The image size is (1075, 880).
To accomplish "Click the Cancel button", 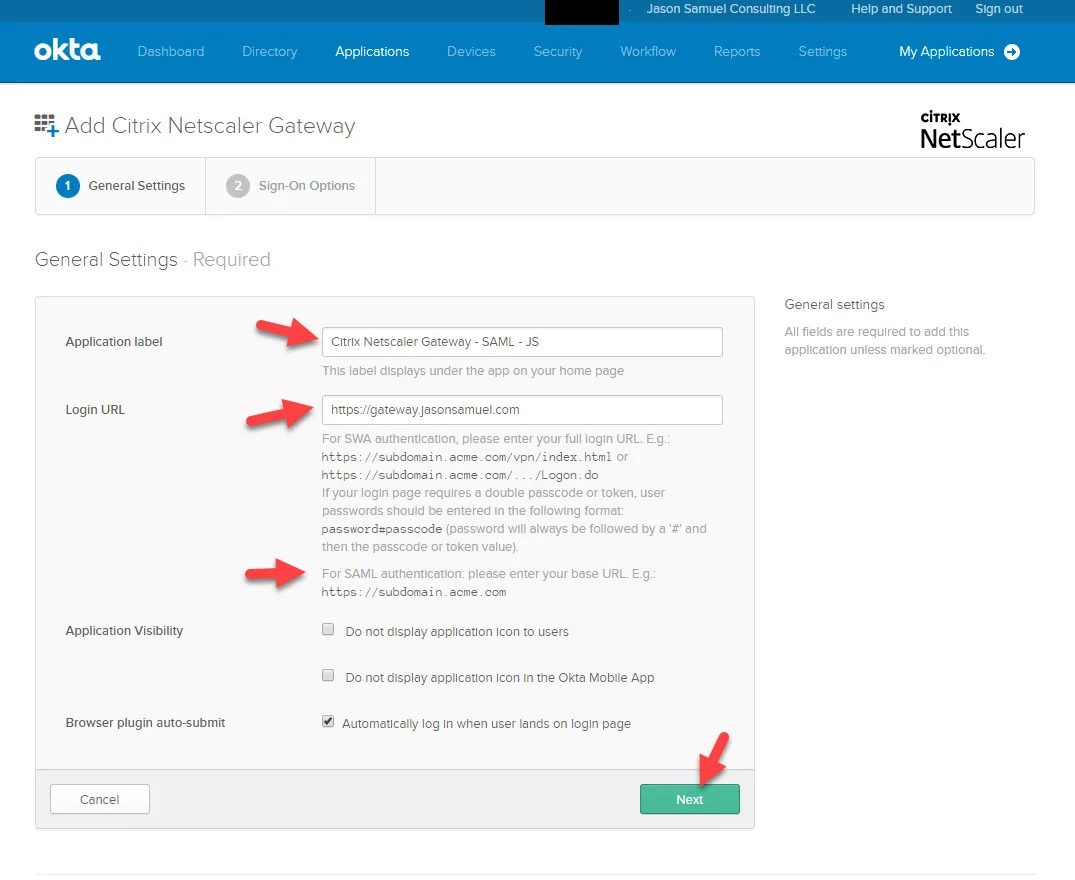I will tap(99, 799).
